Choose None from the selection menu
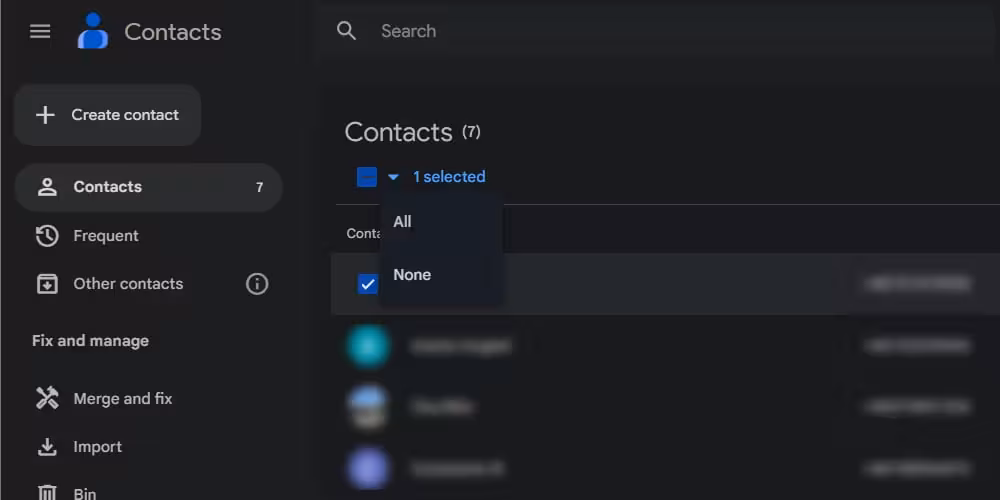Viewport: 1000px width, 500px height. (x=412, y=275)
